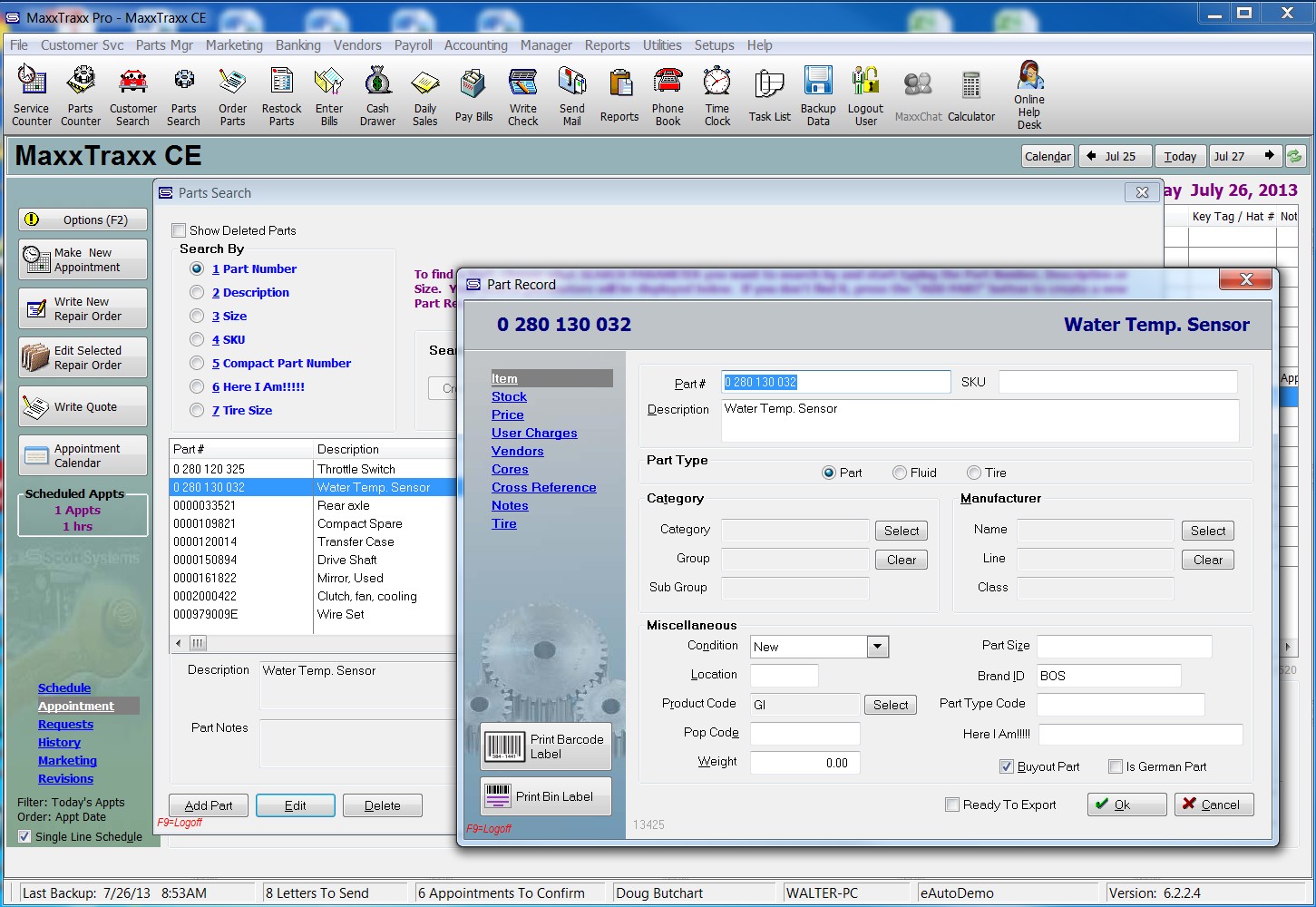
Task: Click Select next to Product Code
Action: pos(891,705)
